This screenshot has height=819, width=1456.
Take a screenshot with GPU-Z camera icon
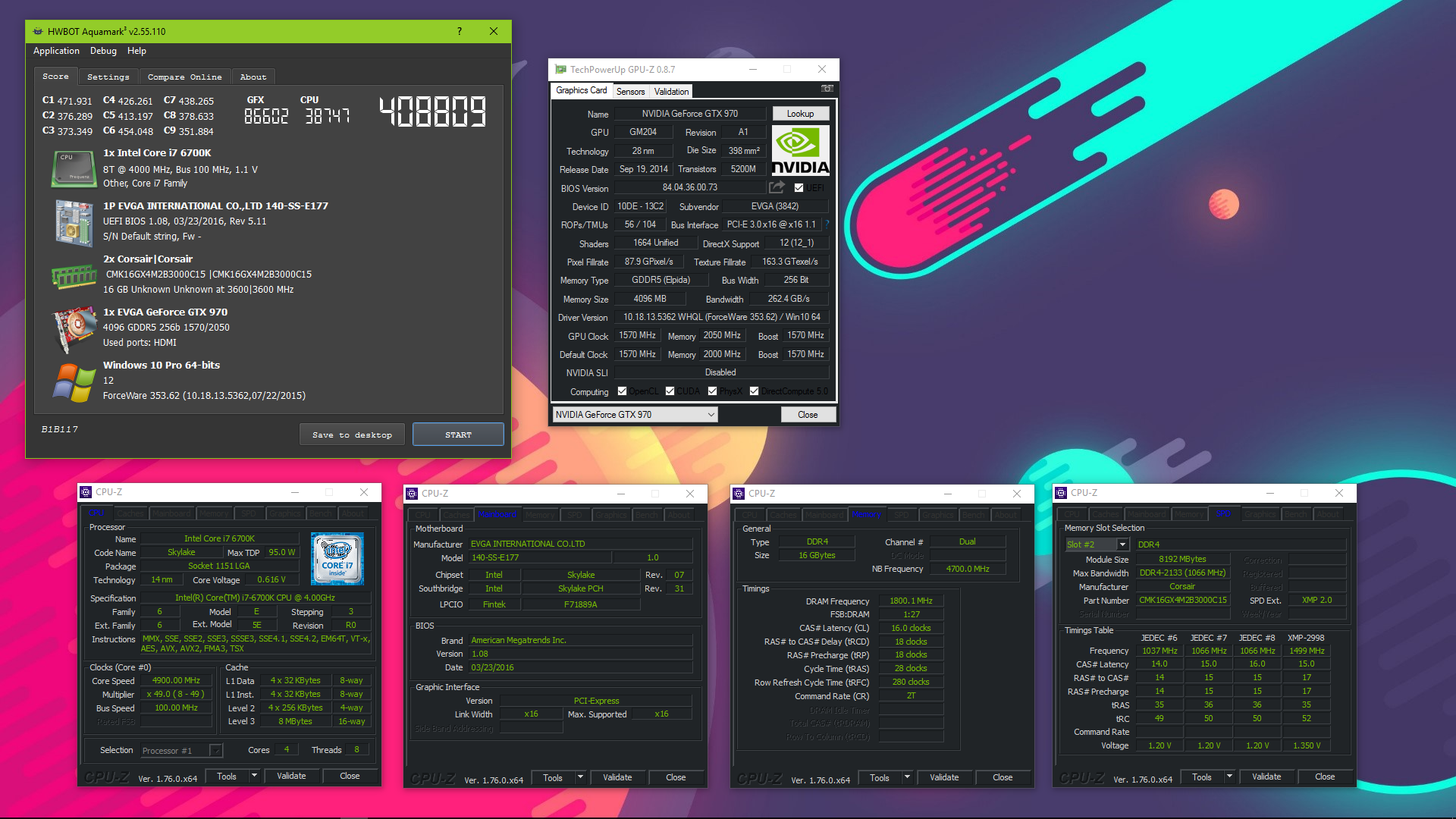coord(827,89)
